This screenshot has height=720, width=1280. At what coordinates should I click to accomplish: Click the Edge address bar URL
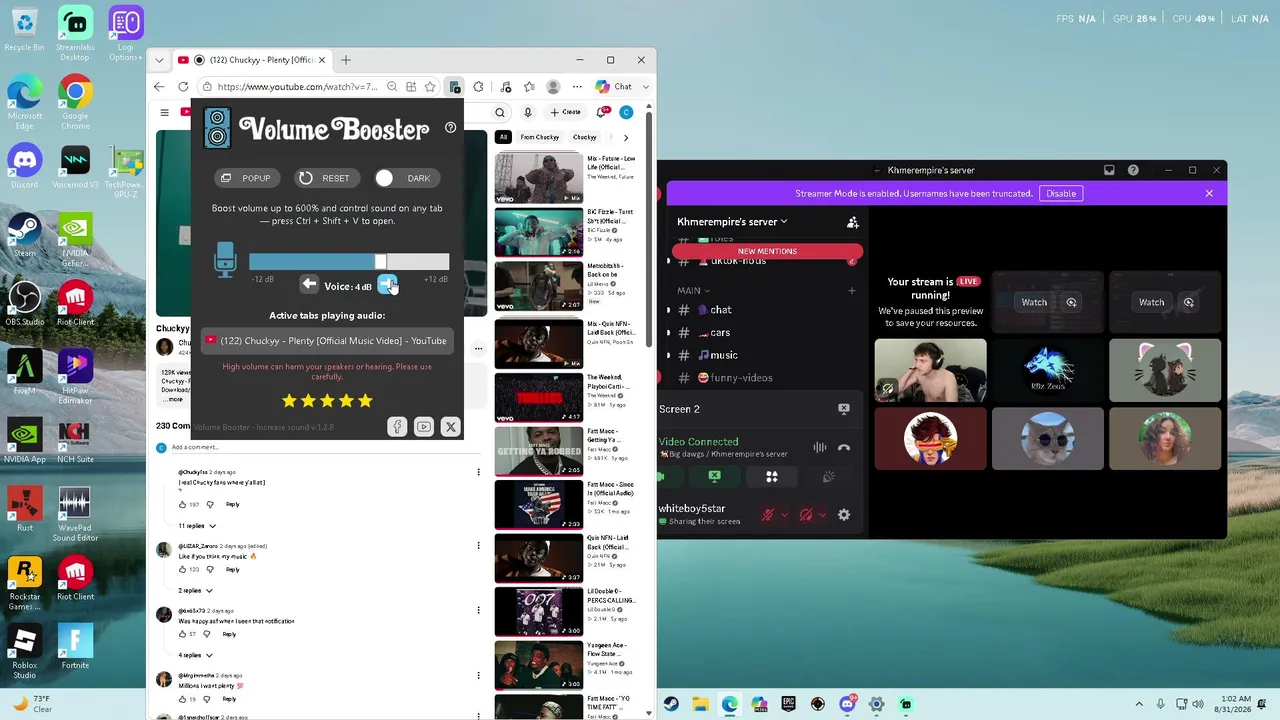tap(297, 87)
